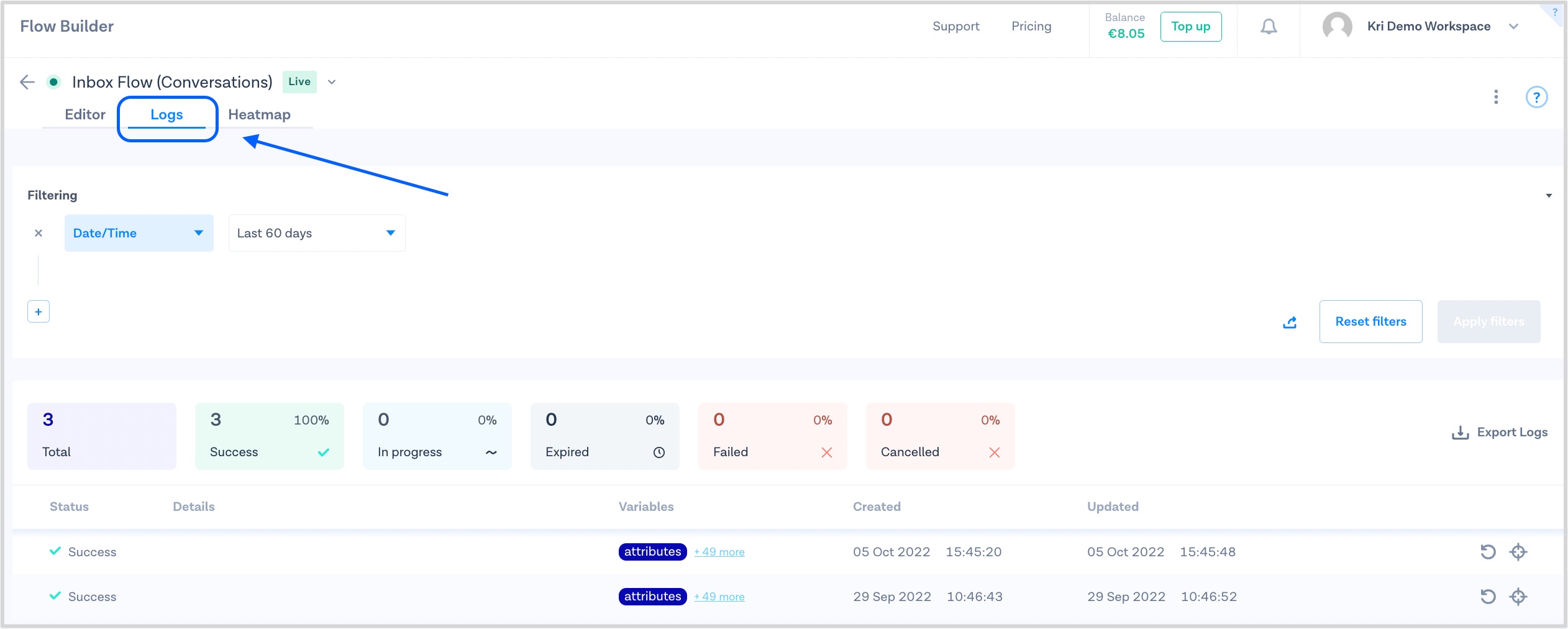Click the circled question mark help icon
Image resolution: width=1568 pixels, height=629 pixels.
tap(1536, 97)
